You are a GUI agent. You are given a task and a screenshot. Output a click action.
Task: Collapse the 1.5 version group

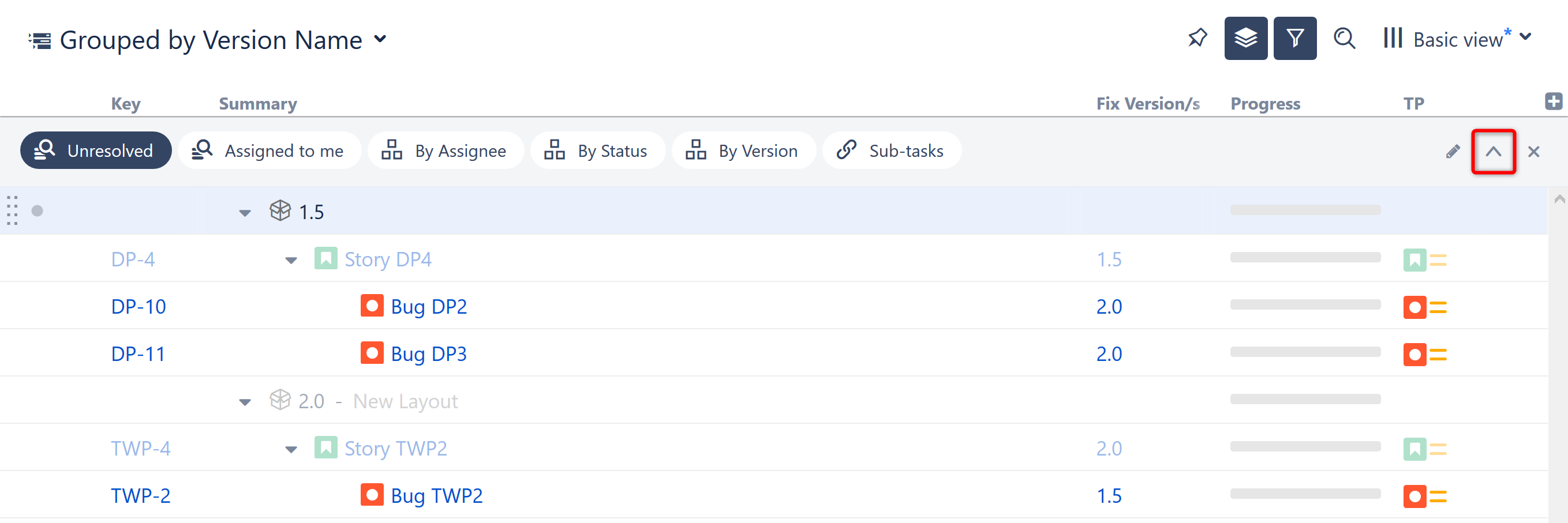[x=245, y=213]
